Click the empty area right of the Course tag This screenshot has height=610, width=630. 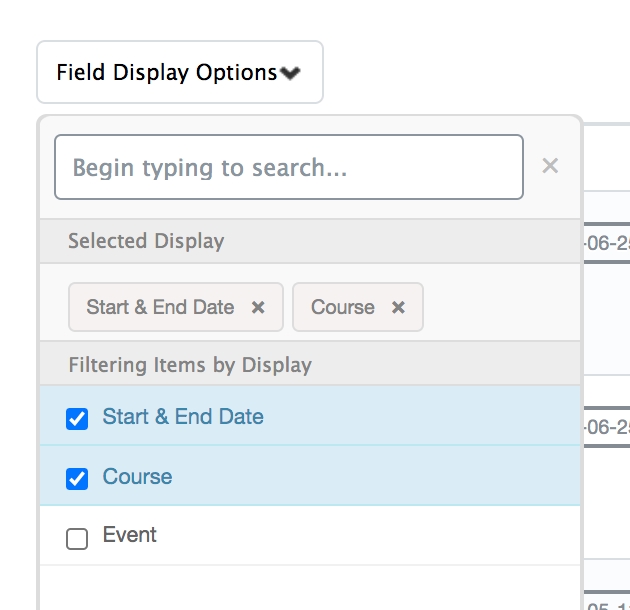[500, 307]
